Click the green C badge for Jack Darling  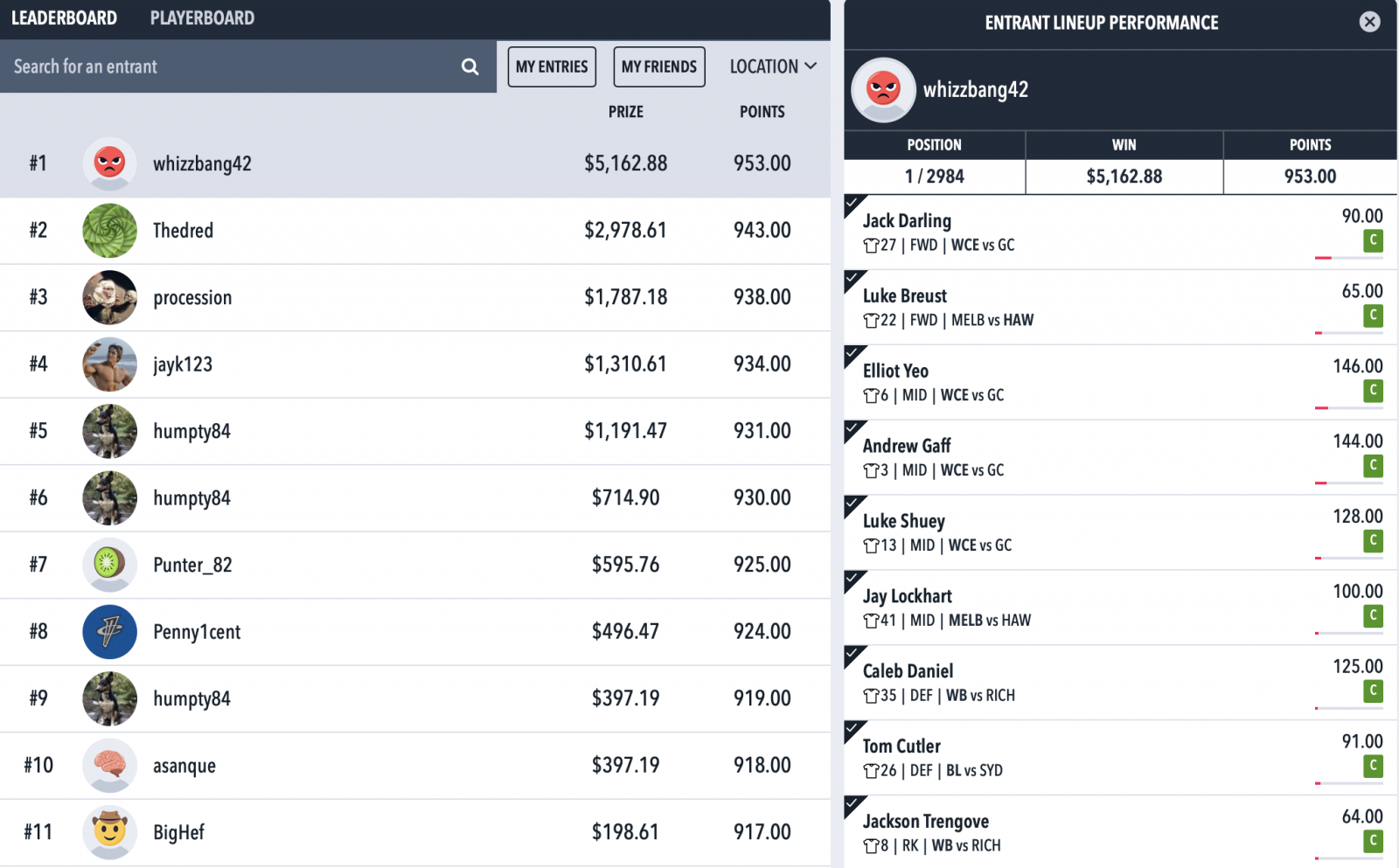pos(1373,240)
